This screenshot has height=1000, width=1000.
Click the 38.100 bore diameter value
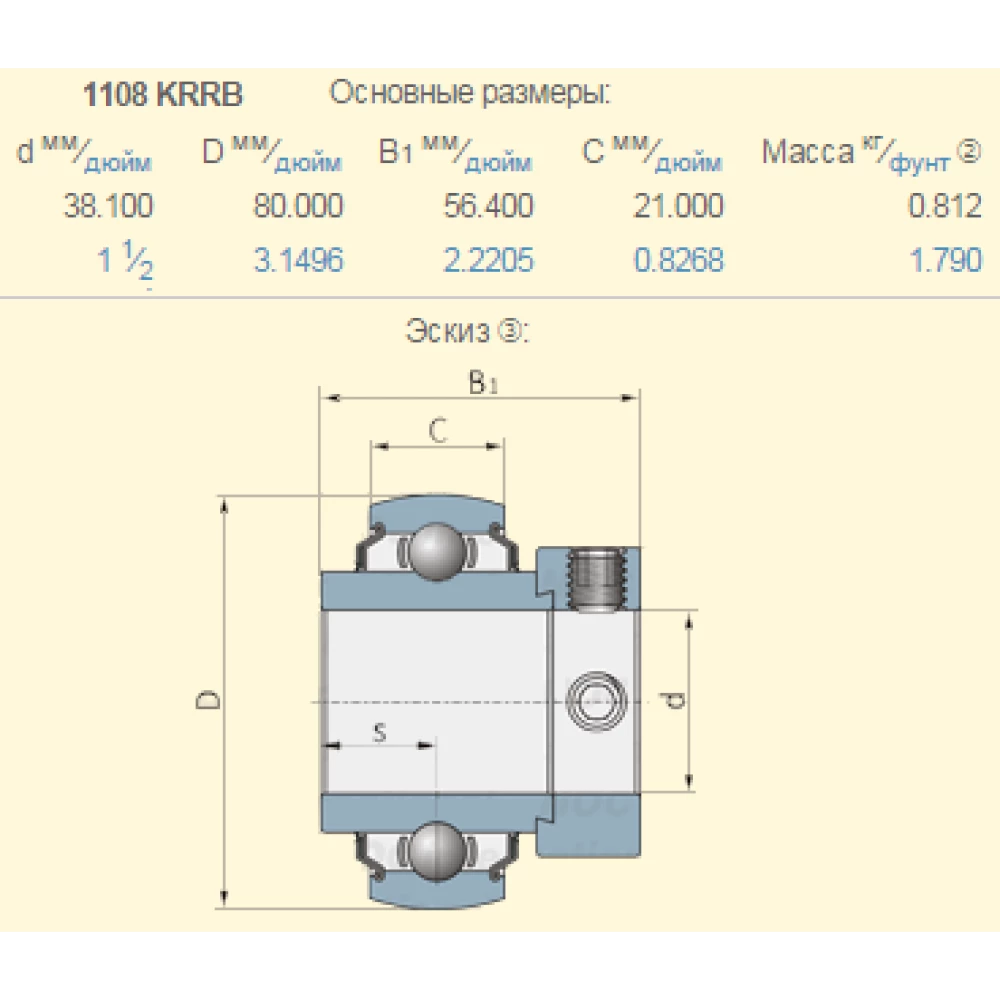[108, 207]
